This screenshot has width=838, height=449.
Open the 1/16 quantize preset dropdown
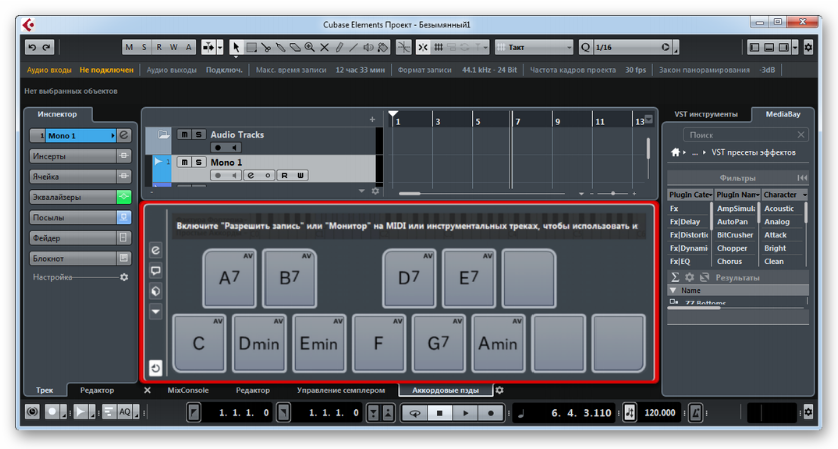pos(631,47)
